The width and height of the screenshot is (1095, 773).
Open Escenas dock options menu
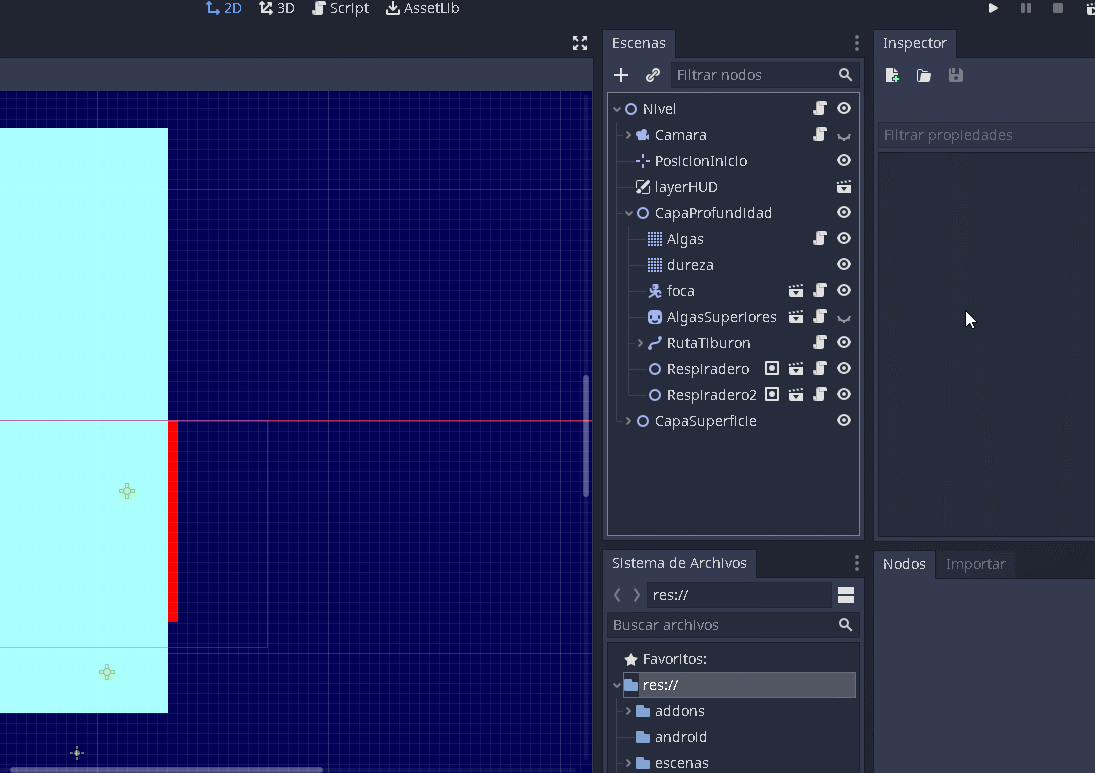click(857, 43)
